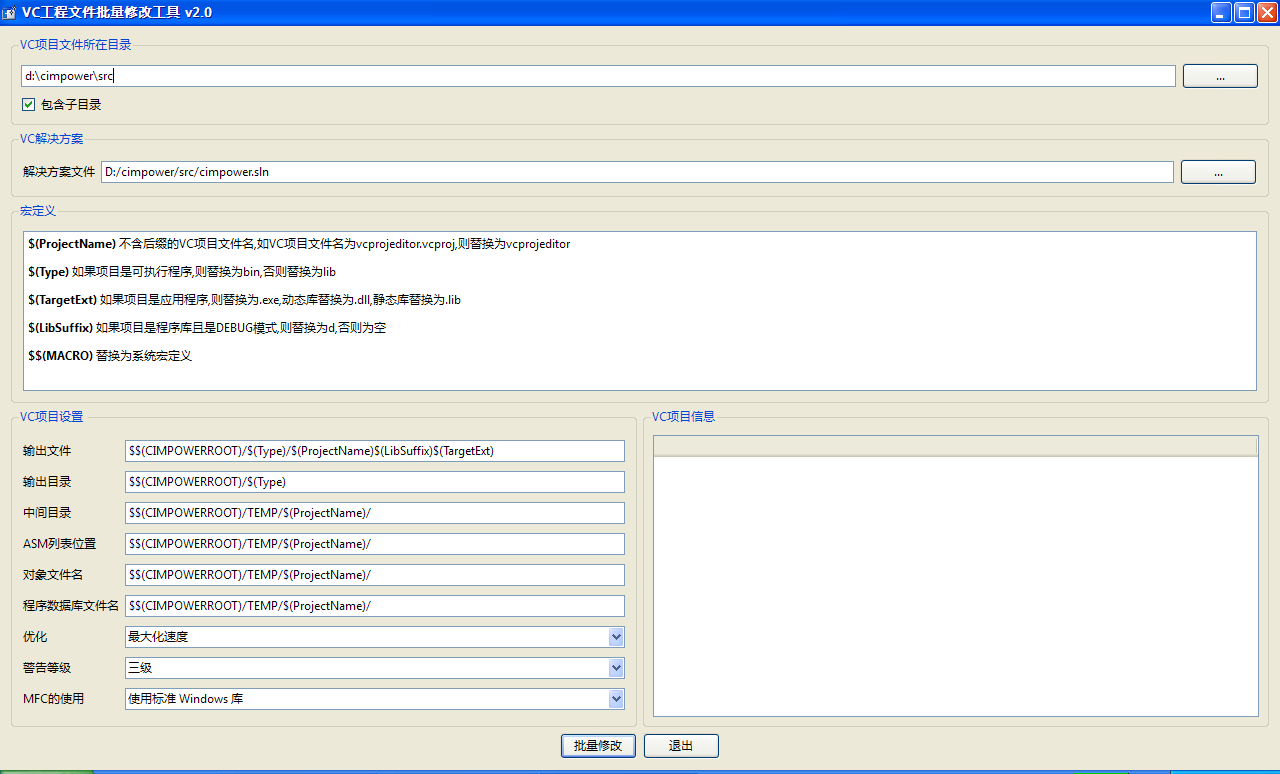Edit the 对象文件名 field
1280x774 pixels.
pyautogui.click(x=375, y=575)
